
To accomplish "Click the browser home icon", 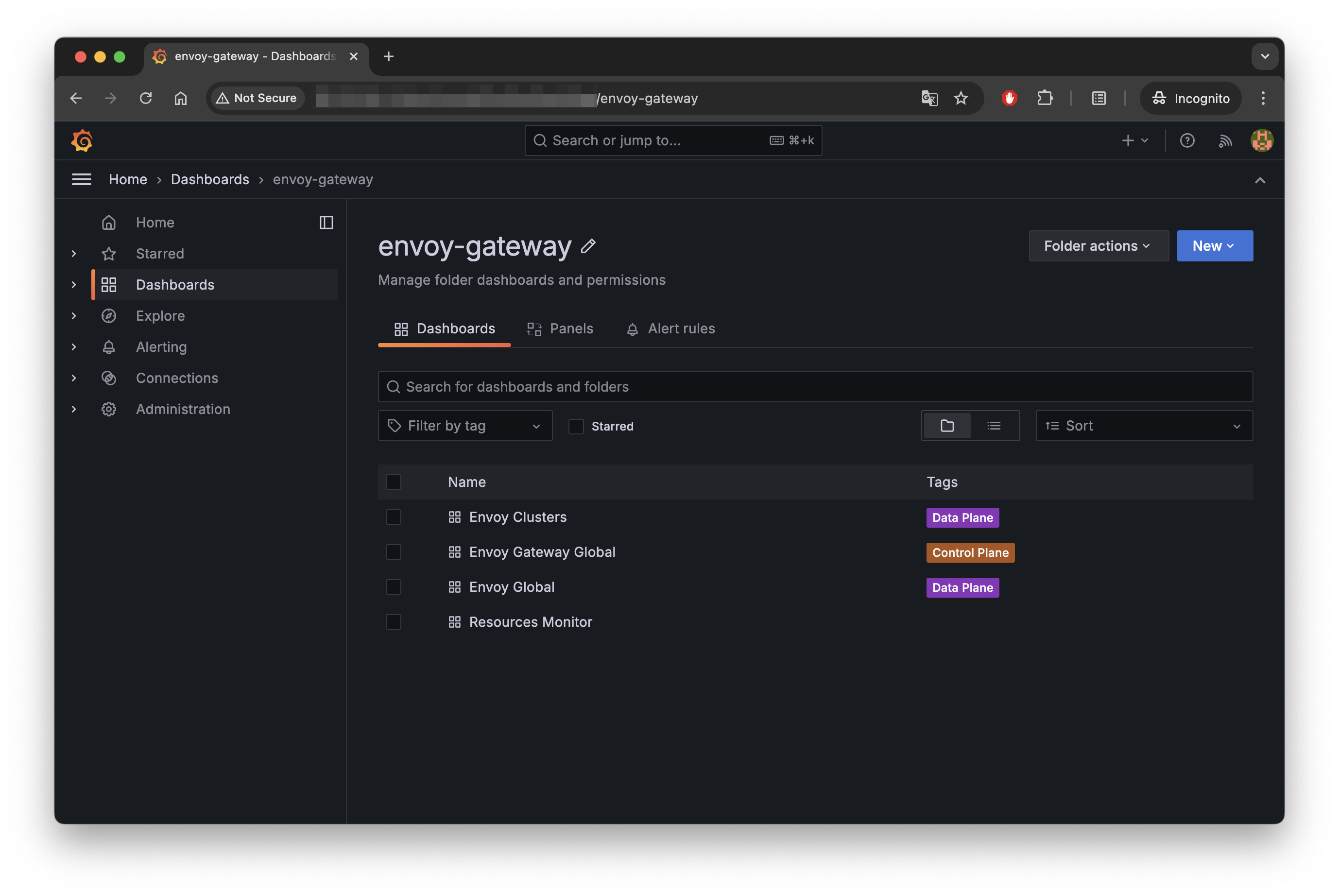I will point(181,98).
